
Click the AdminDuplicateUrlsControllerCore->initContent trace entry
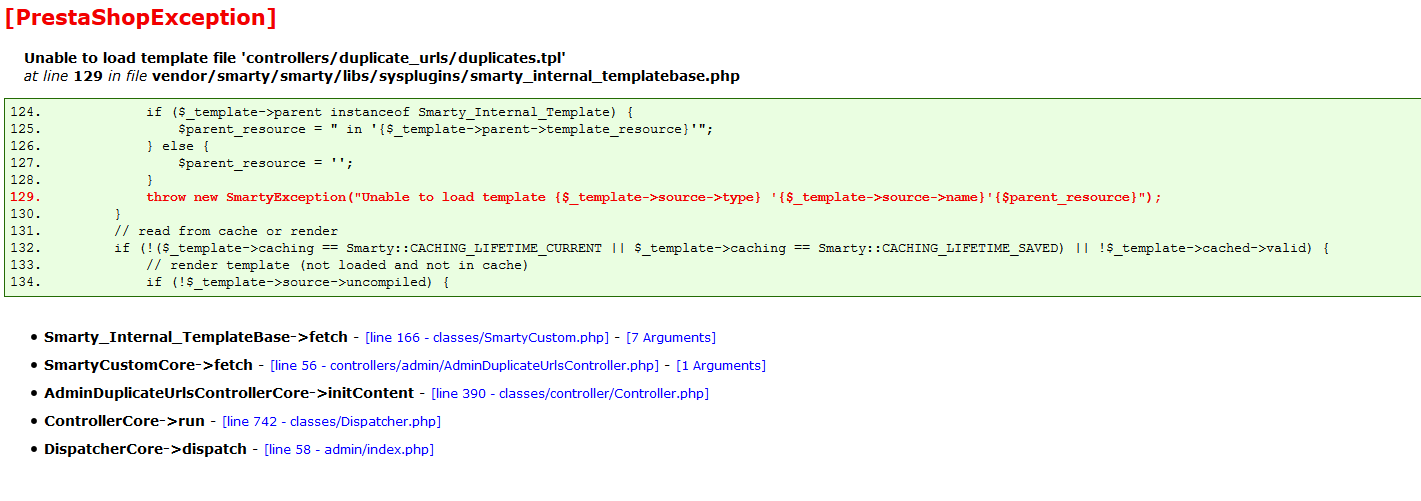[229, 394]
